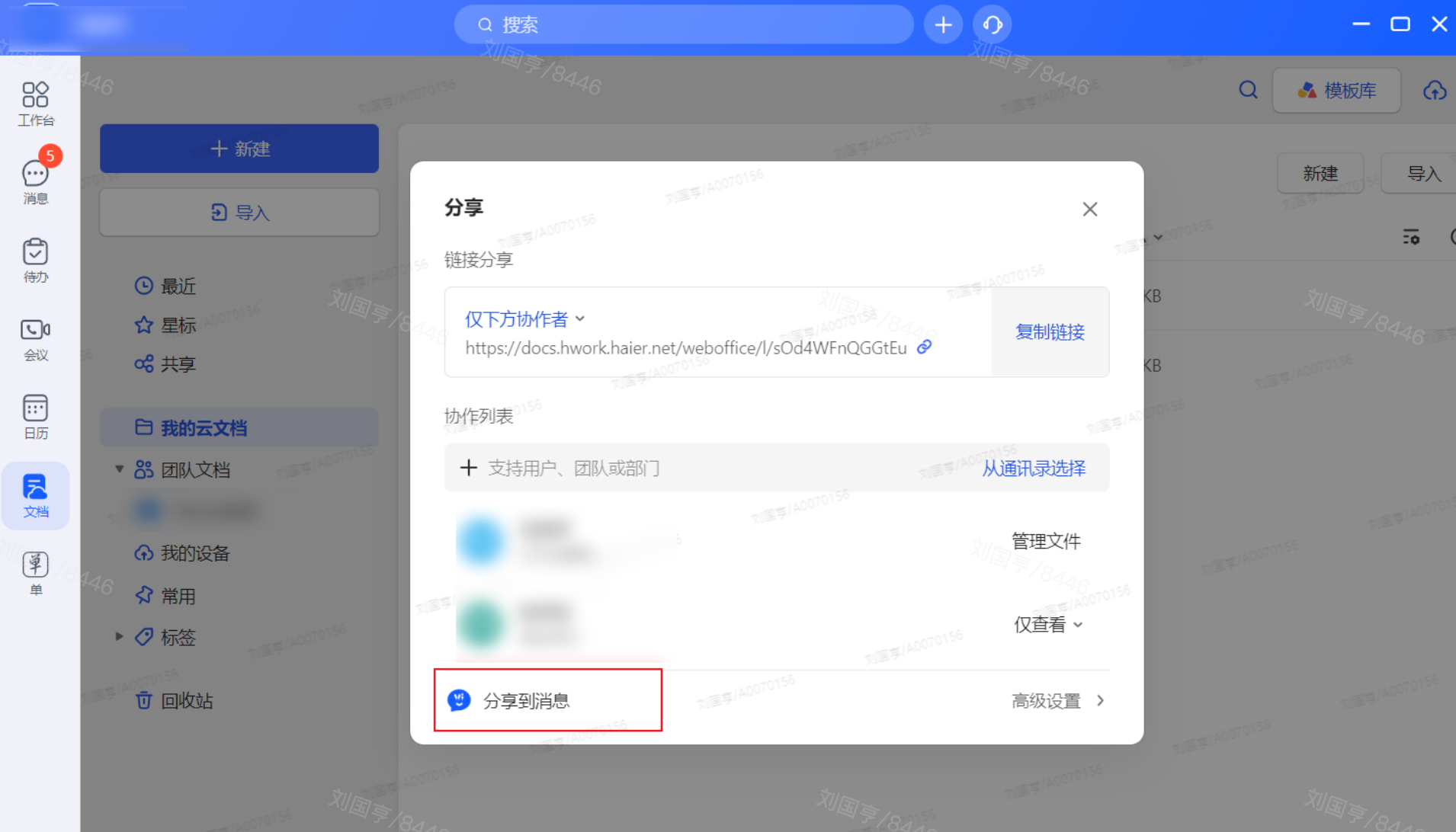
Task: Open 消息 messages with 5 unread
Action: pos(36,181)
